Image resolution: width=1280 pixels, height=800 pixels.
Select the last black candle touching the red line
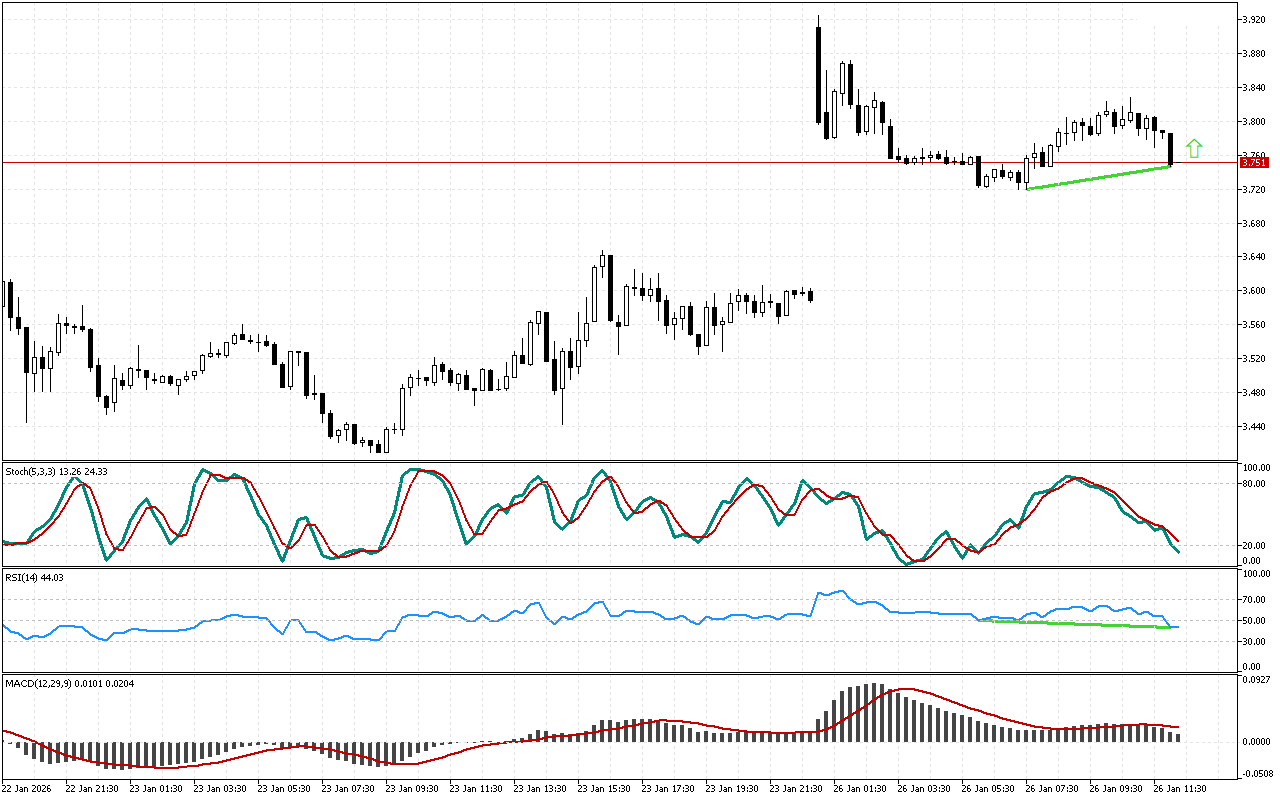pos(1170,148)
